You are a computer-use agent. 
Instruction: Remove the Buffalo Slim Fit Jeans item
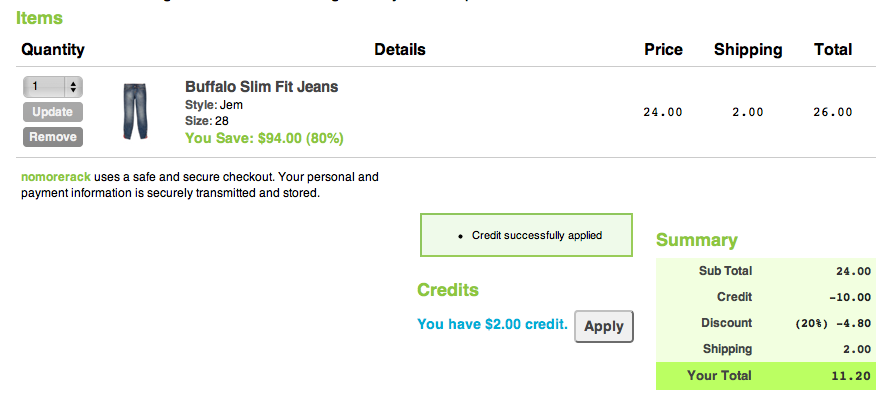(x=52, y=137)
